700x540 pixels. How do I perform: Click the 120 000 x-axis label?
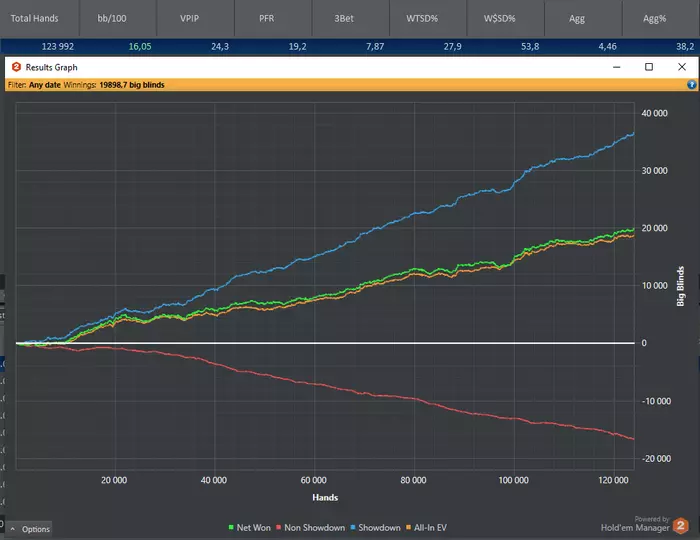pyautogui.click(x=613, y=480)
